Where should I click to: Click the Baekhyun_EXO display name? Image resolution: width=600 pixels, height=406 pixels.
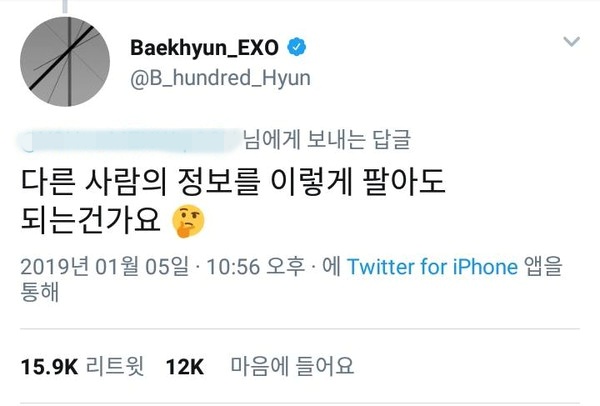(204, 48)
